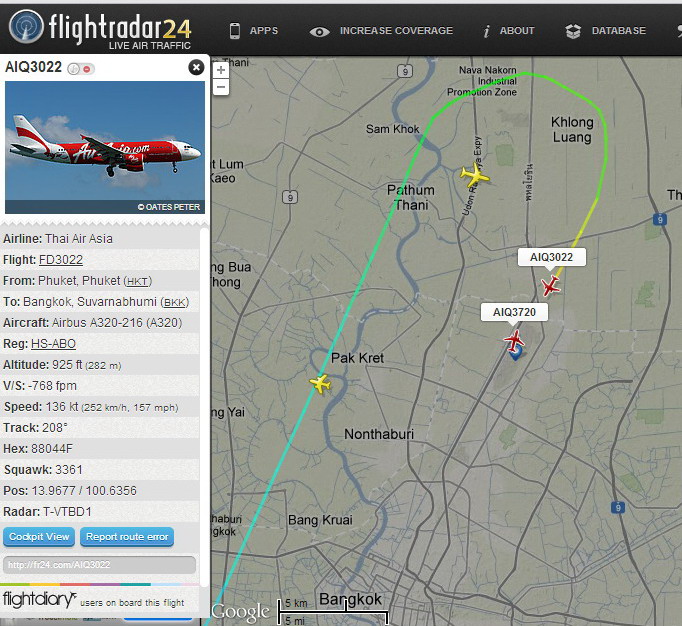
Task: Click the fr24.com/AIQ3022 URL field
Action: [99, 565]
